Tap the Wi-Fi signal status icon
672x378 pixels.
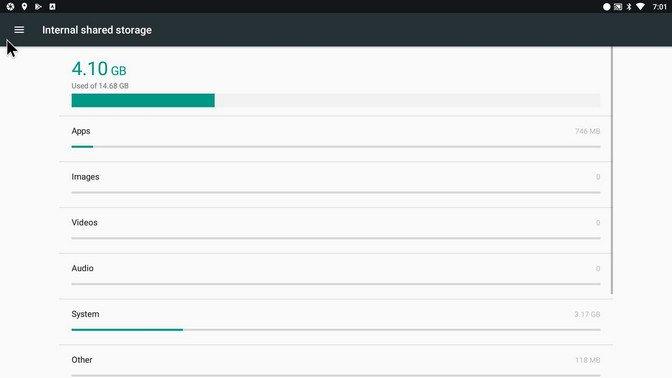[640, 6]
